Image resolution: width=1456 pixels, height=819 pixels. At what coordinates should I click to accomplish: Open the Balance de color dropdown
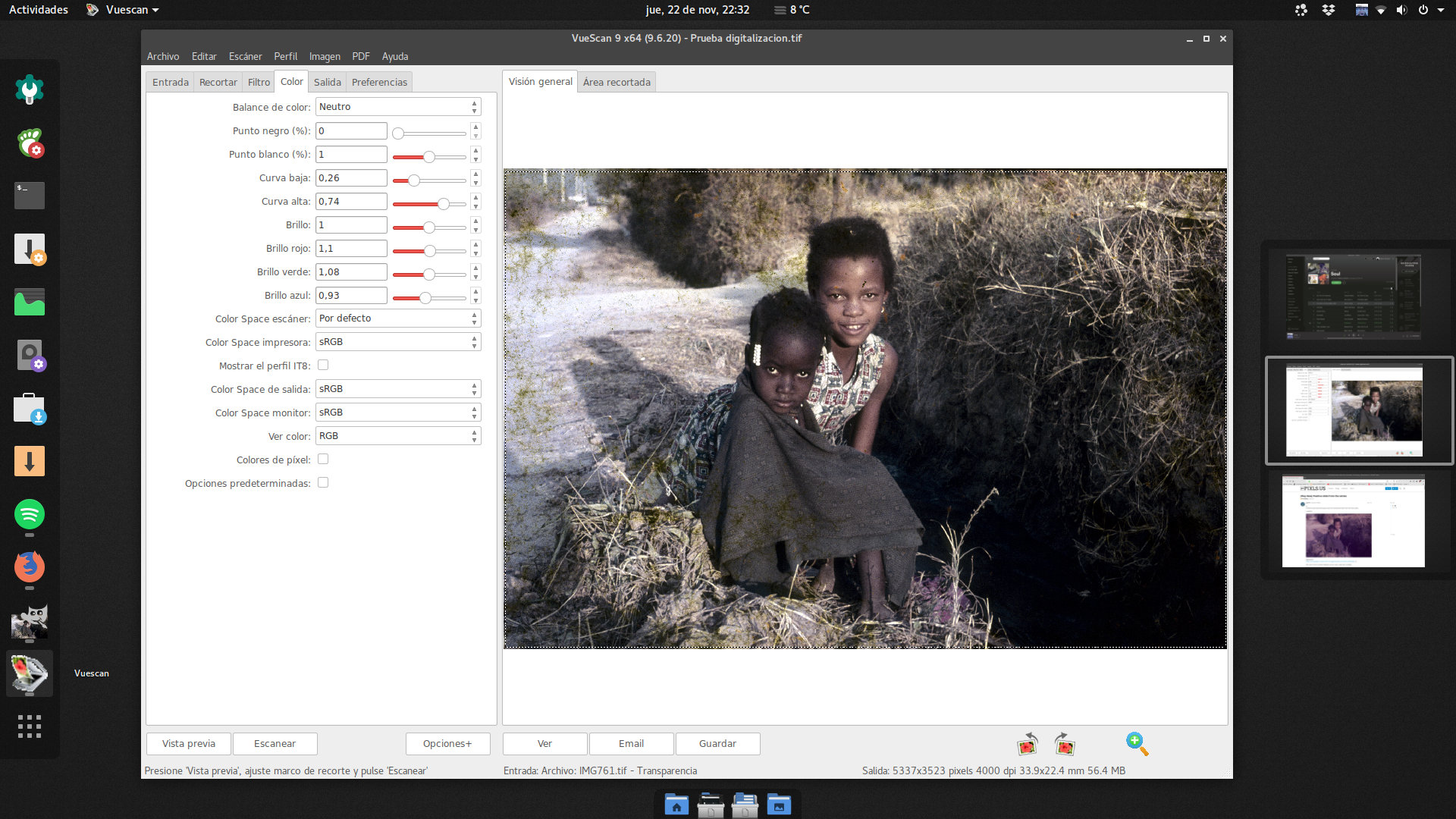pos(397,107)
